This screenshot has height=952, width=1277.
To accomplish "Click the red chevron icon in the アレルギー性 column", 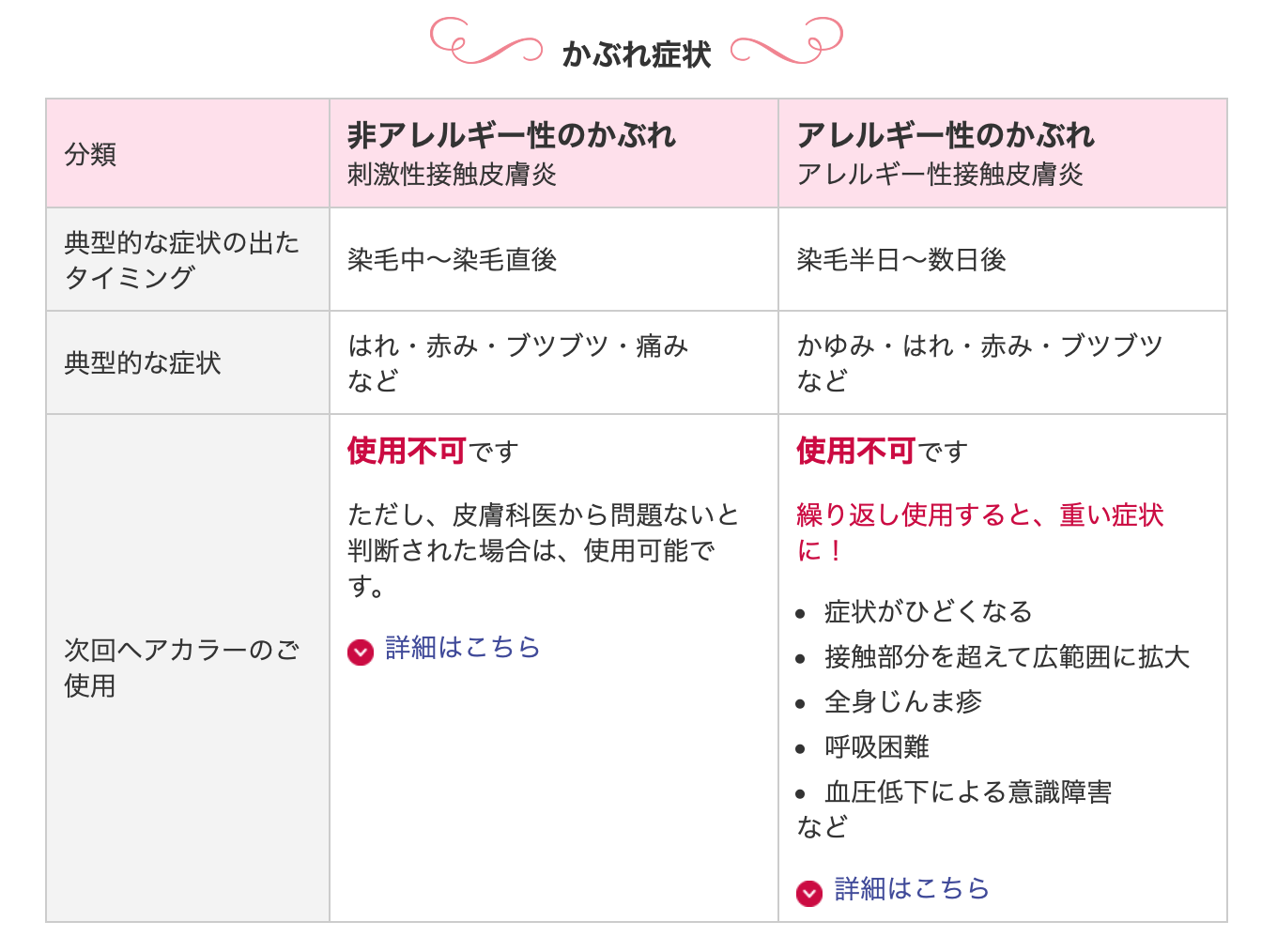I will [809, 893].
